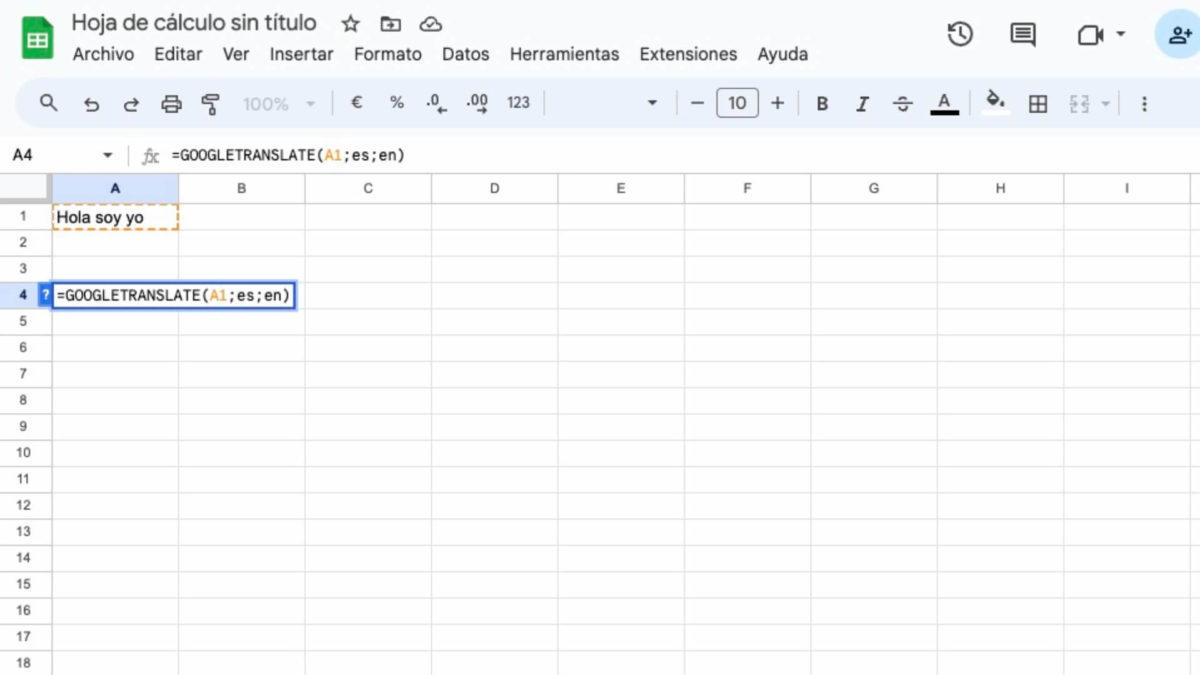This screenshot has height=675, width=1200.
Task: Click the font size 10 field
Action: pyautogui.click(x=737, y=103)
